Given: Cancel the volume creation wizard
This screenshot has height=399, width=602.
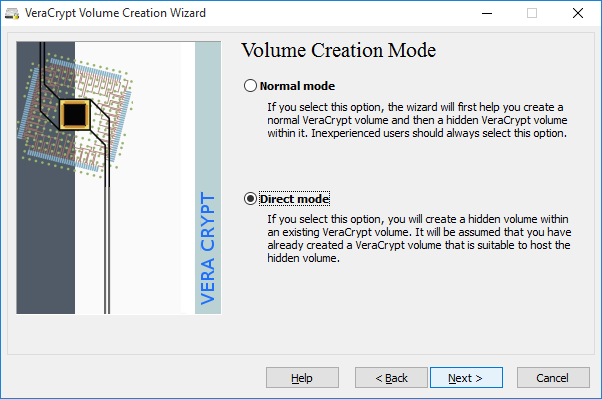Looking at the screenshot, I should pyautogui.click(x=553, y=378).
